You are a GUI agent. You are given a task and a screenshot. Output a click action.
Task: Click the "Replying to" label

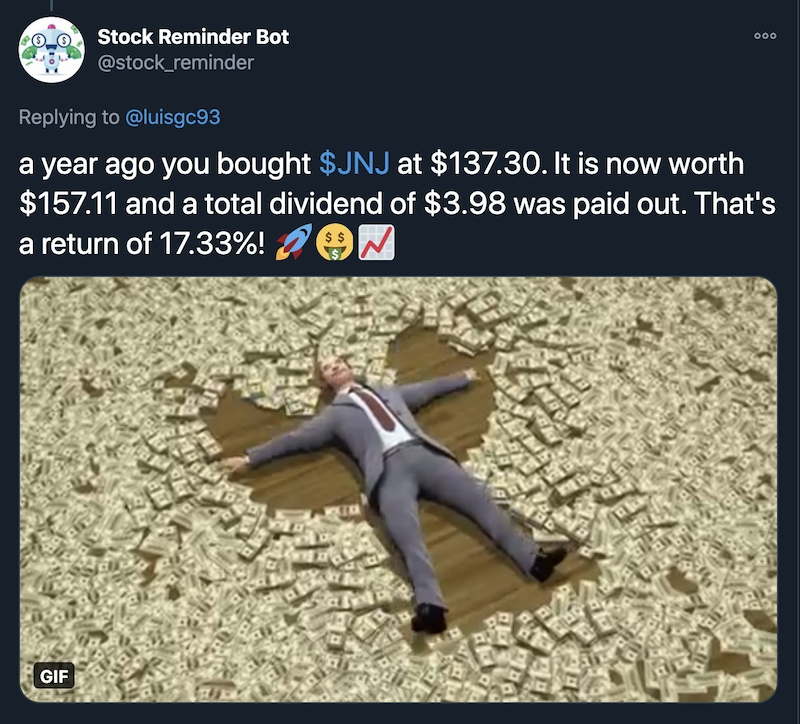(69, 117)
